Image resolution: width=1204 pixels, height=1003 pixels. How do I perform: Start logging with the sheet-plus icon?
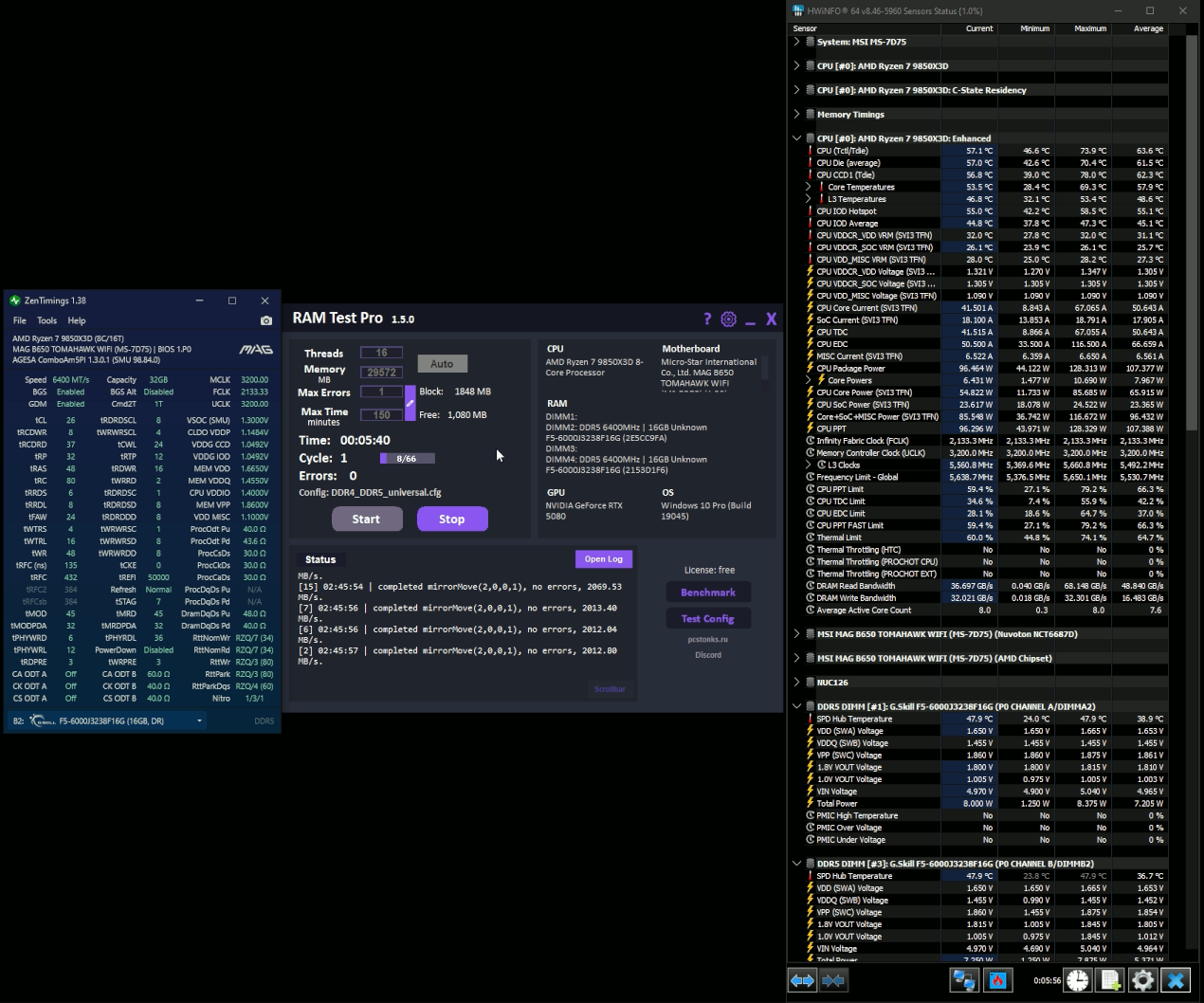(1110, 980)
